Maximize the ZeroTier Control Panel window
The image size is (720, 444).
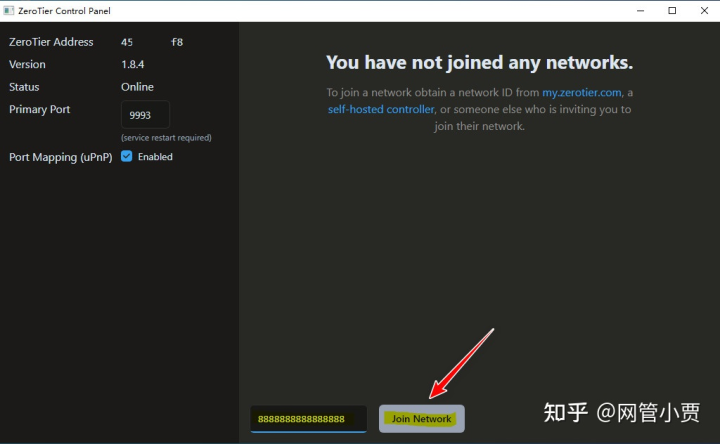click(x=672, y=11)
